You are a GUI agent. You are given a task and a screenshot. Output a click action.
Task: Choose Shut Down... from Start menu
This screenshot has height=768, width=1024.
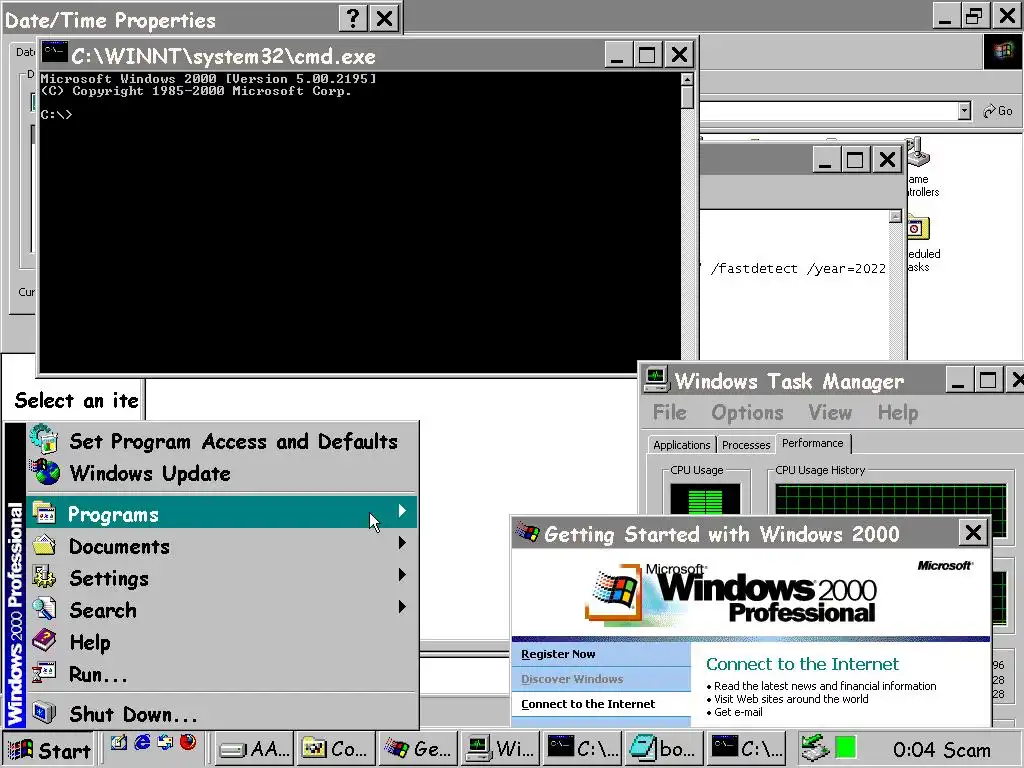point(222,713)
